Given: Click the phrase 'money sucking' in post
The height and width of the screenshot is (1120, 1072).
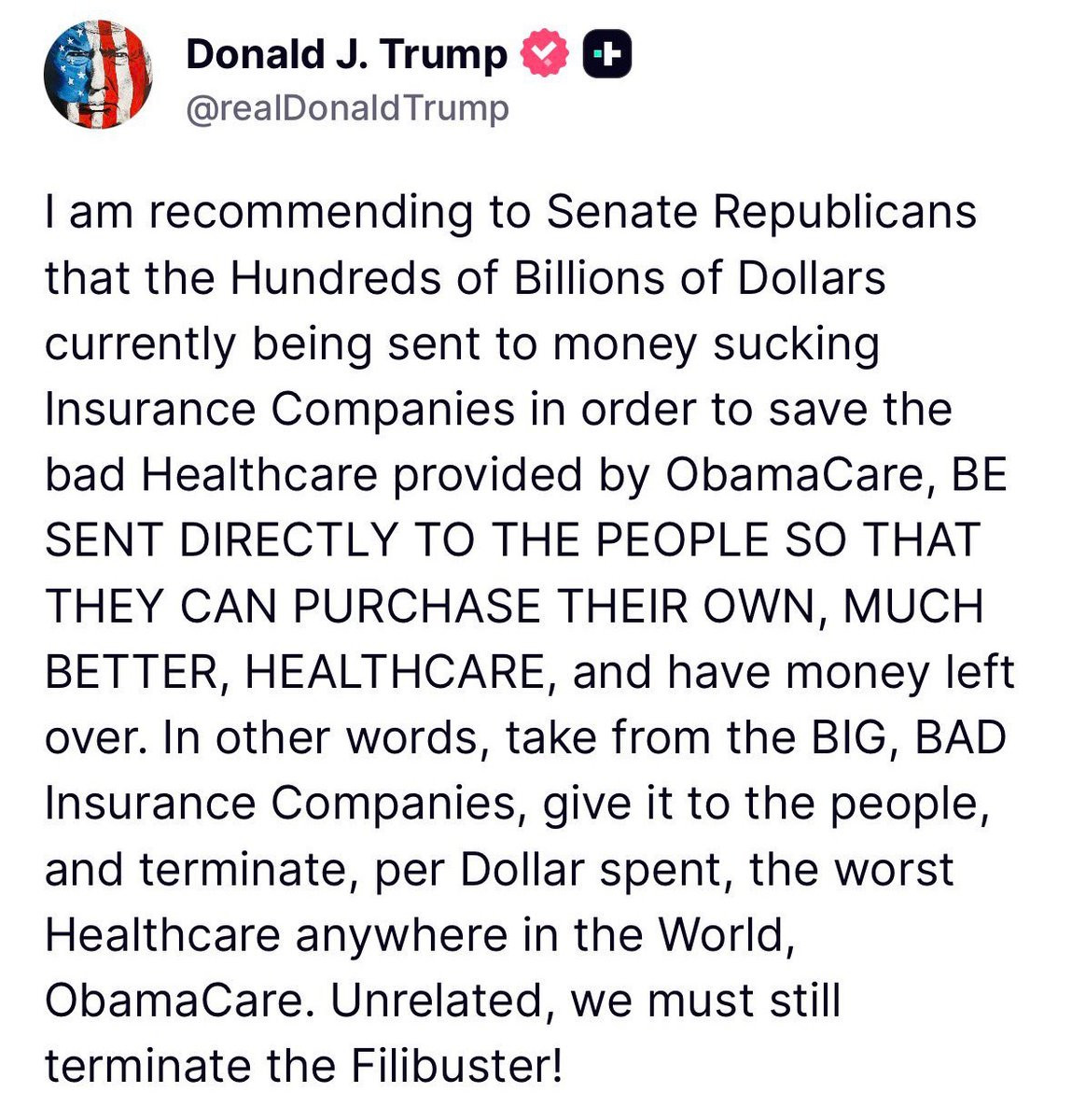Looking at the screenshot, I should [716, 344].
